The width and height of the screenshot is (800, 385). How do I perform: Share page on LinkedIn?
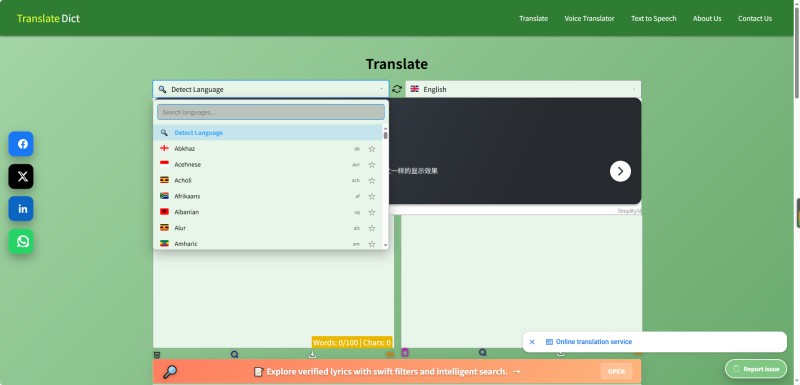[x=21, y=209]
